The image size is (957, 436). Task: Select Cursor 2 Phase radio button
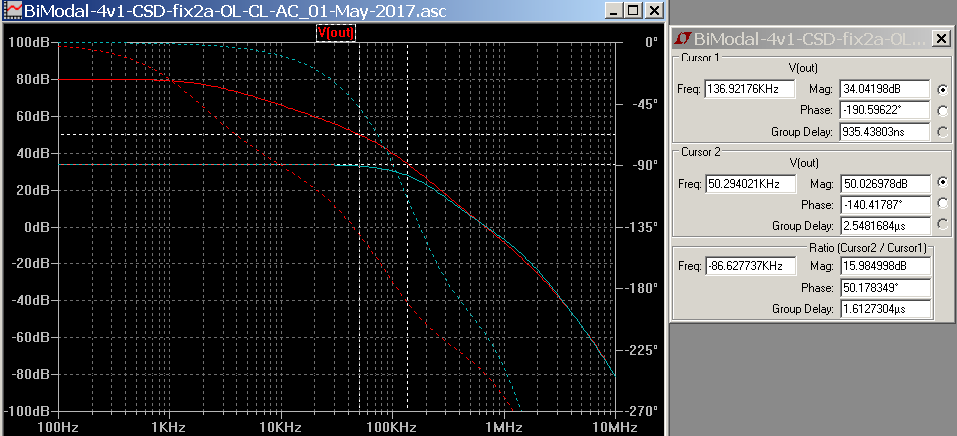(x=942, y=204)
